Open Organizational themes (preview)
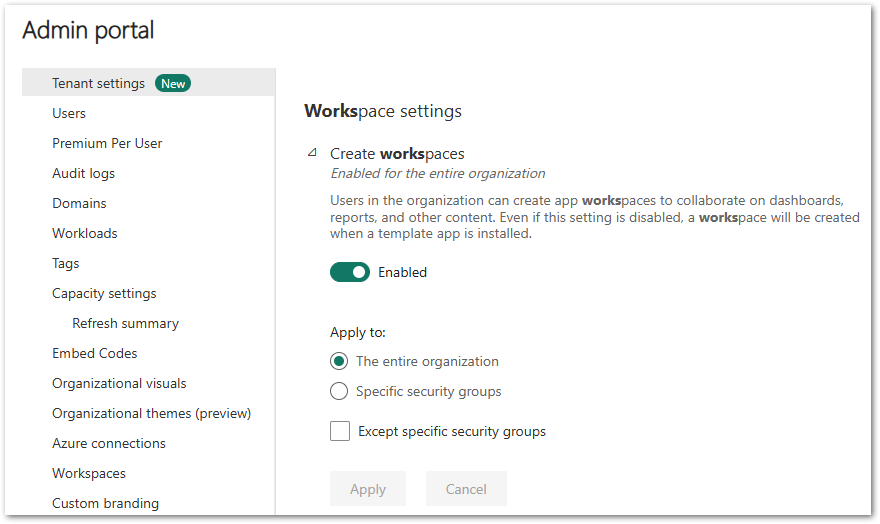The height and width of the screenshot is (524, 880). (x=151, y=413)
